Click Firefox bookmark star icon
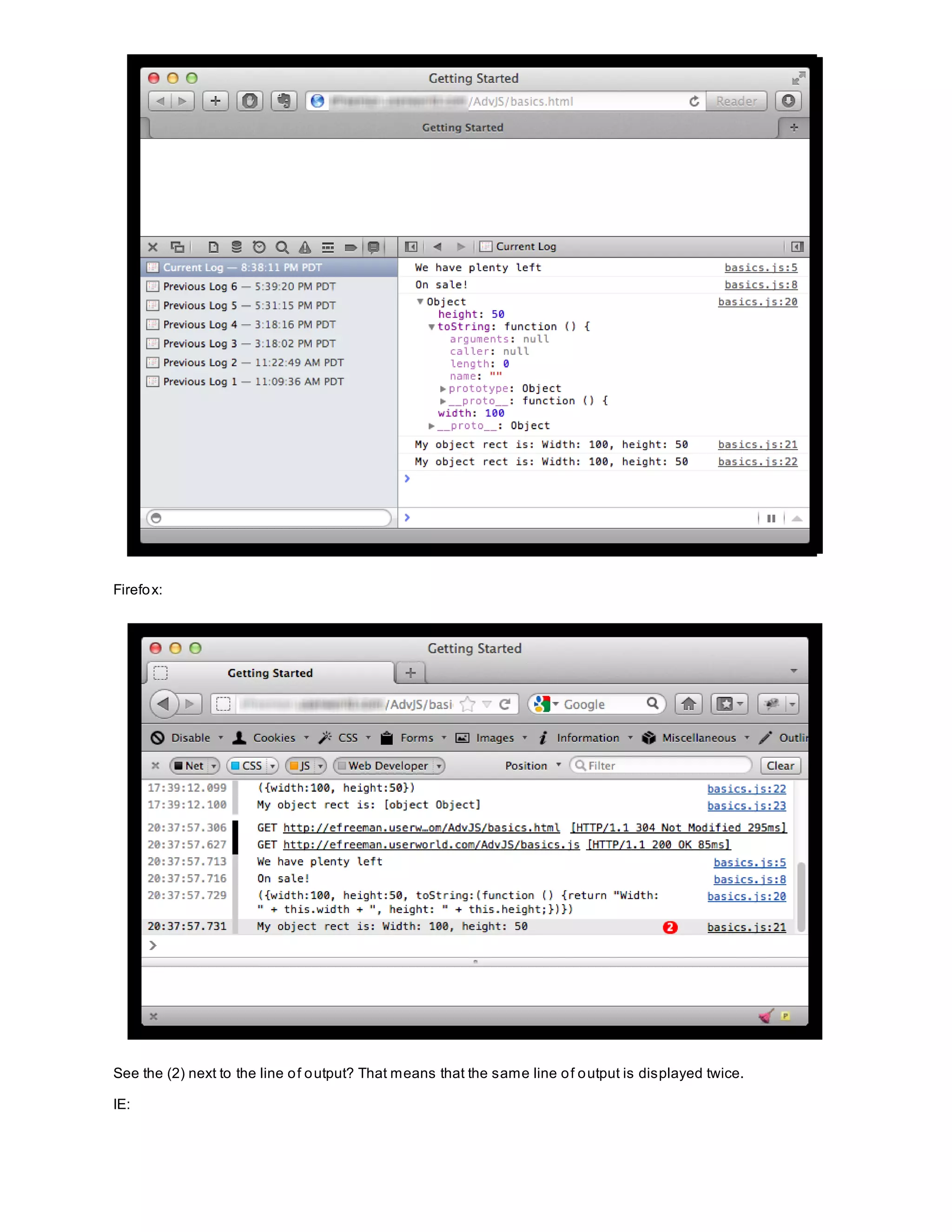The image size is (952, 1232). click(467, 704)
